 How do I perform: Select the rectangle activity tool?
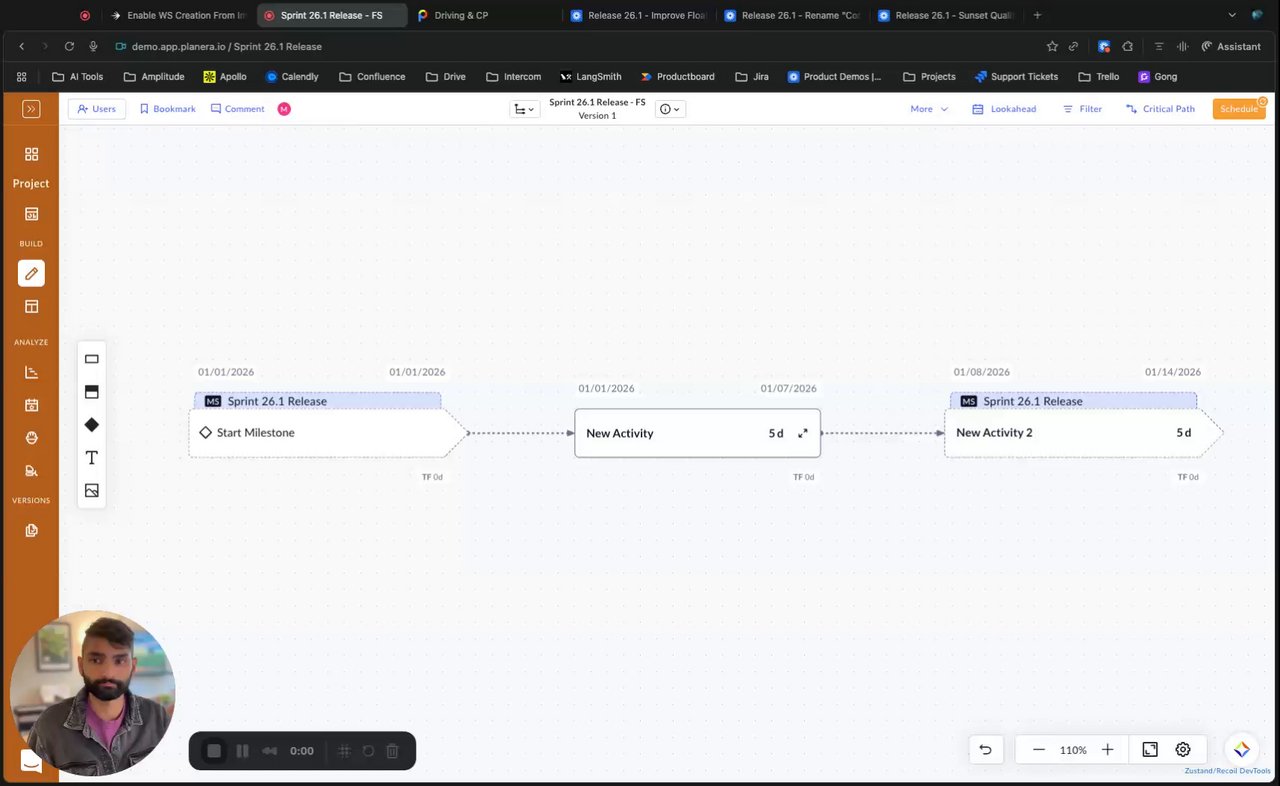(92, 359)
